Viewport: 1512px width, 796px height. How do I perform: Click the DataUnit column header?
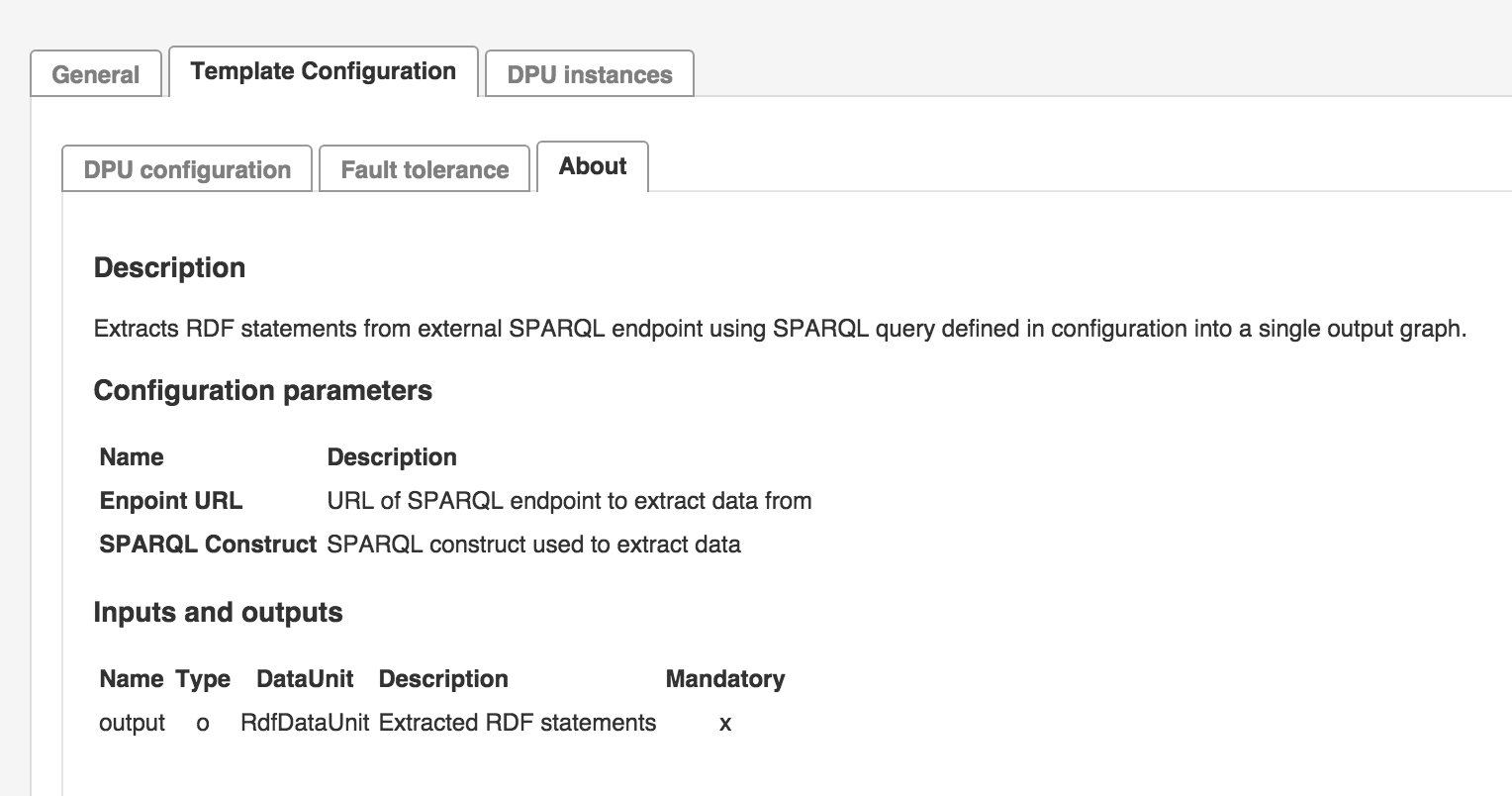coord(305,678)
